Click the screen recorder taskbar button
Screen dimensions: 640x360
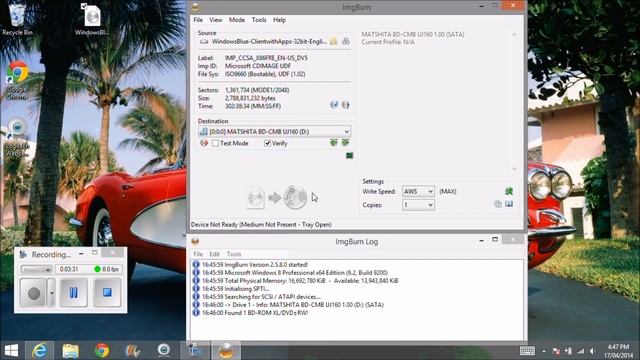[195, 351]
